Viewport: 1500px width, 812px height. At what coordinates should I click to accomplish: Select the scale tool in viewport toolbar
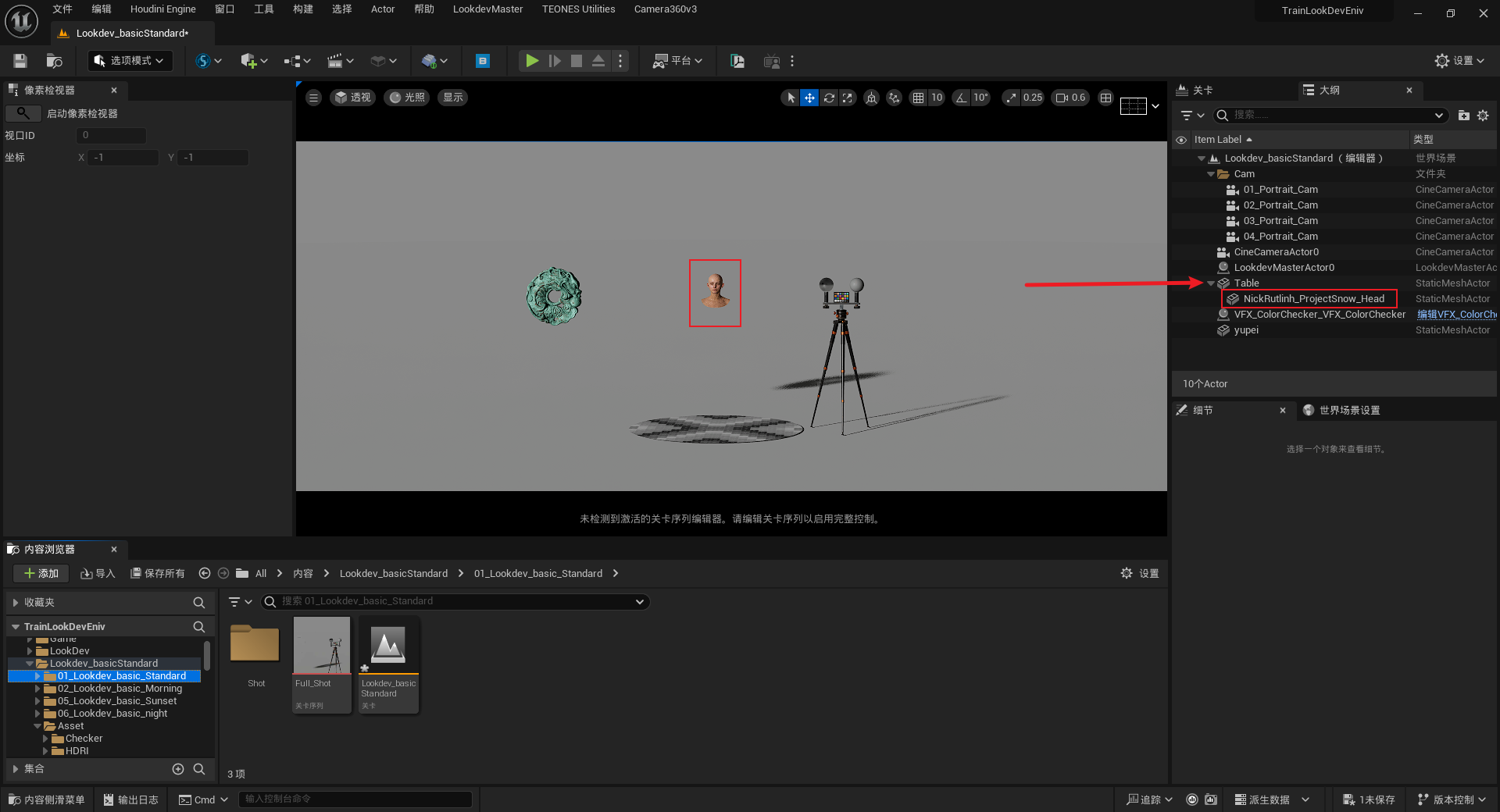tap(848, 98)
